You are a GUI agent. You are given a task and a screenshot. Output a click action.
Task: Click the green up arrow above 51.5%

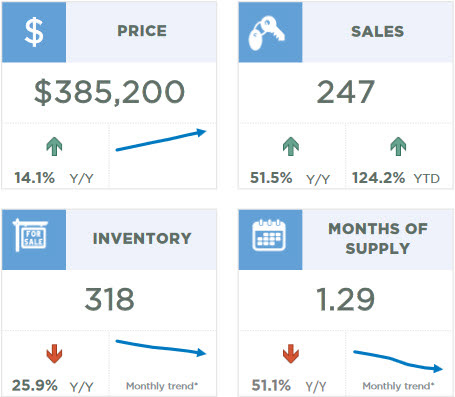[x=291, y=147]
